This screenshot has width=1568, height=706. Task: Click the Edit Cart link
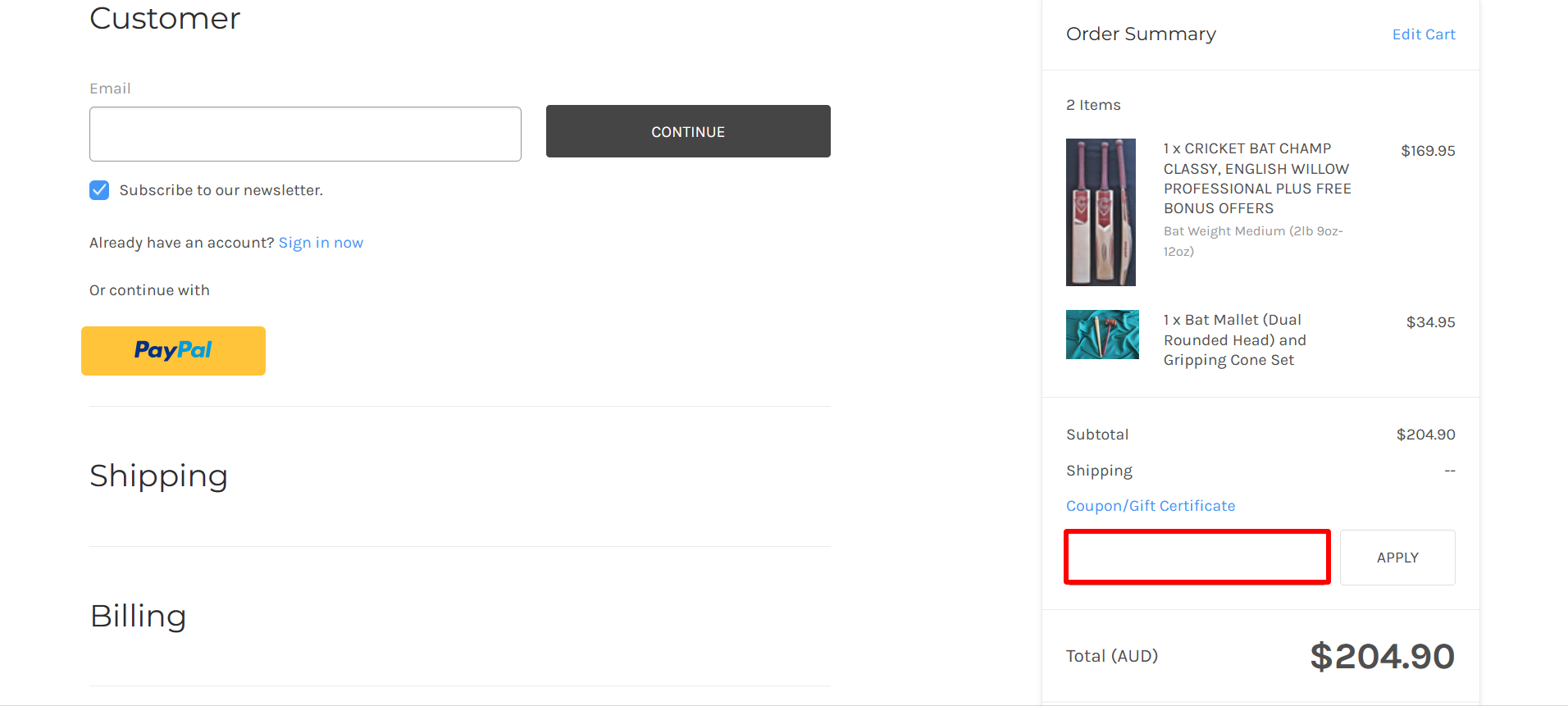point(1423,34)
